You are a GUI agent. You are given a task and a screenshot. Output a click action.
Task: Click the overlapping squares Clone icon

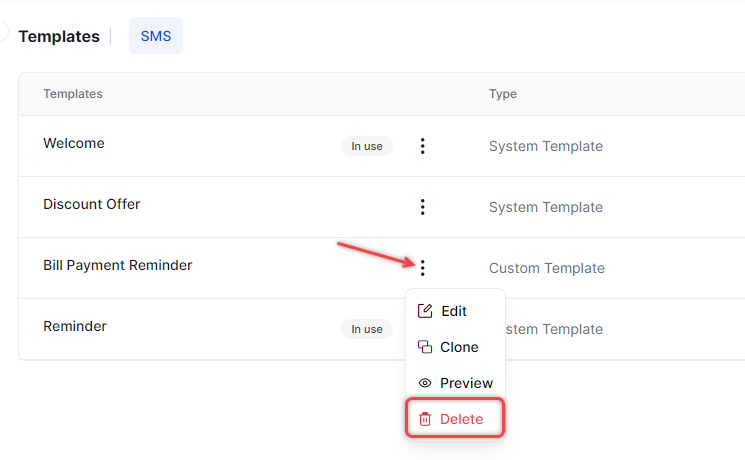pyautogui.click(x=425, y=347)
